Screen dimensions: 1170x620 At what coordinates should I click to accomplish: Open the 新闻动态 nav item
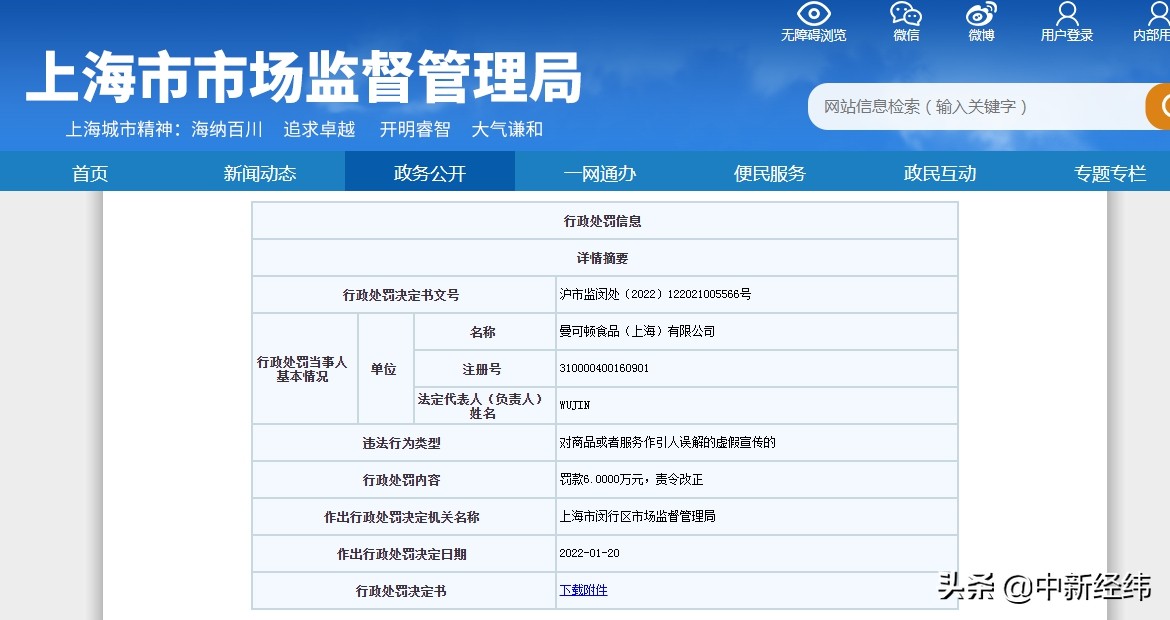tap(260, 173)
